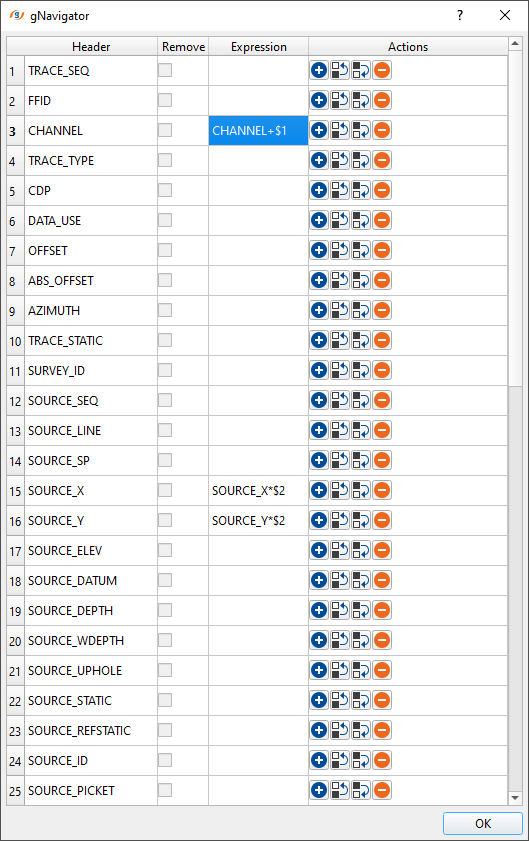Viewport: 529px width, 841px height.
Task: Move the CHANNEL row down
Action: pos(361,130)
